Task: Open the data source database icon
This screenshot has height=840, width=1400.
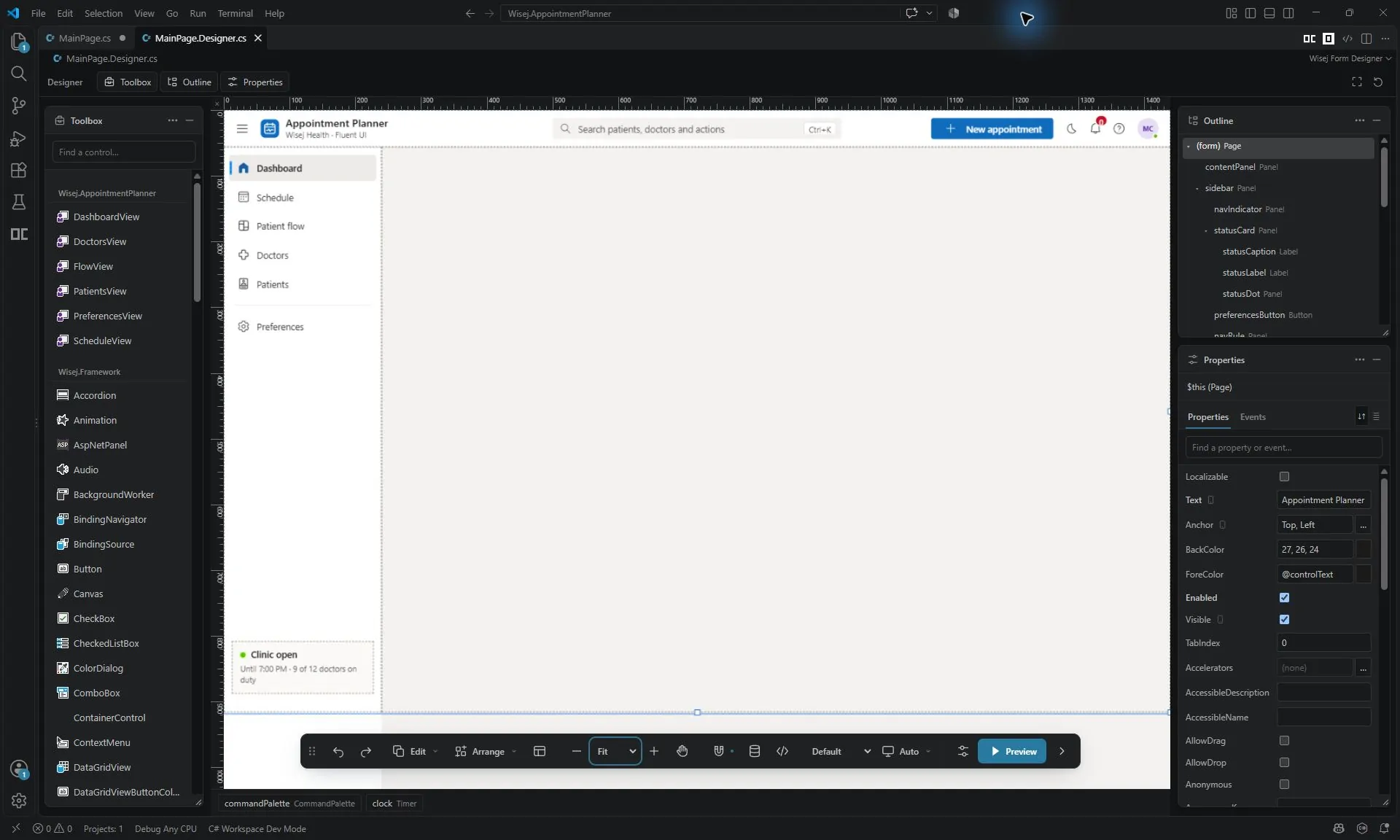Action: 755,751
